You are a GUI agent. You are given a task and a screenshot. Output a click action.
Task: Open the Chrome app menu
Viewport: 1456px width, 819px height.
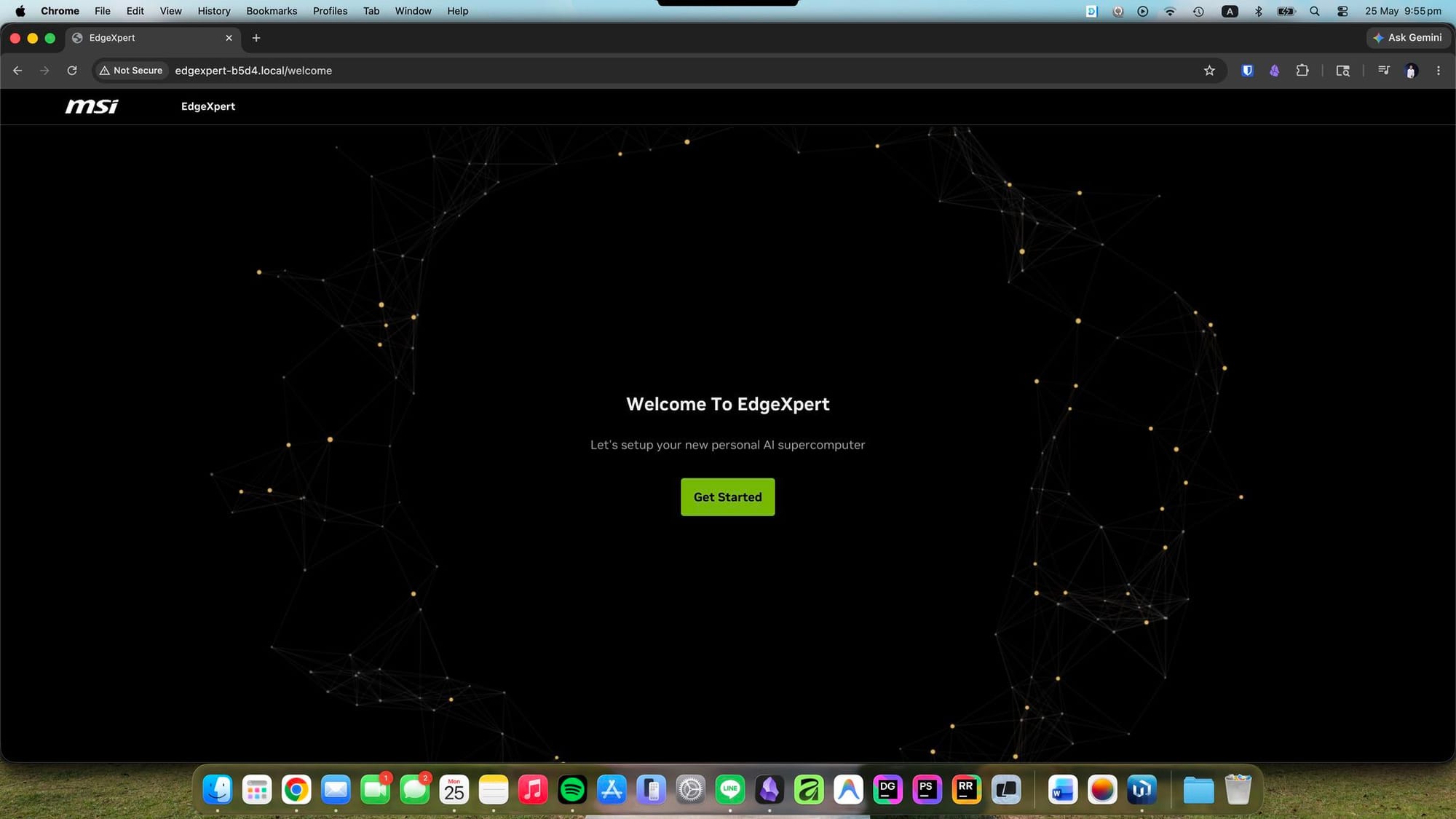click(60, 11)
